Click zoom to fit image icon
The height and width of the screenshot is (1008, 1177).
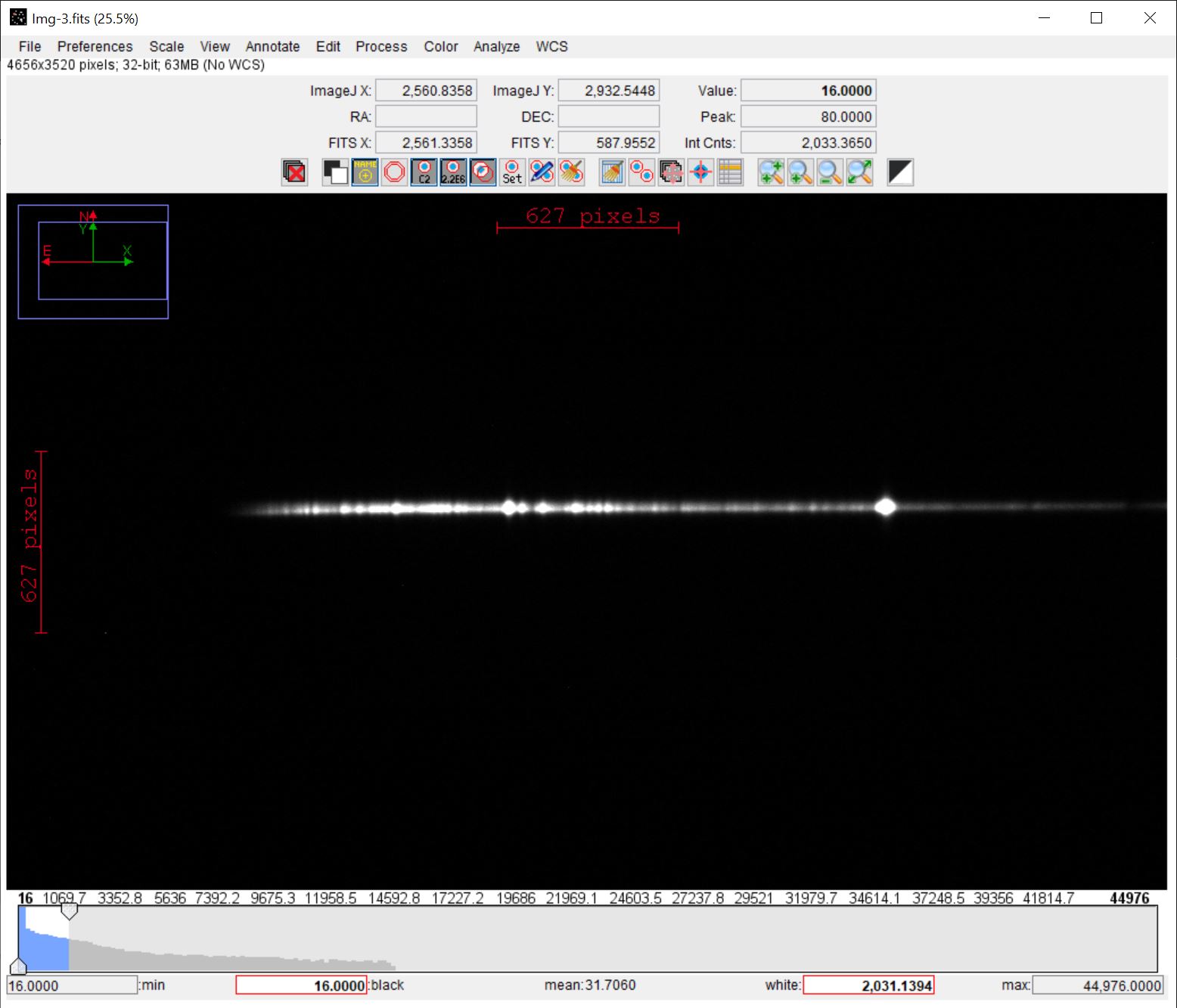(859, 172)
